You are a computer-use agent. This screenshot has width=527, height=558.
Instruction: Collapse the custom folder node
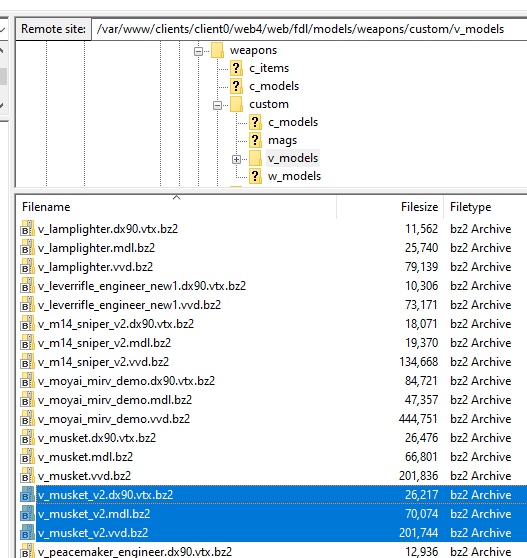point(217,105)
